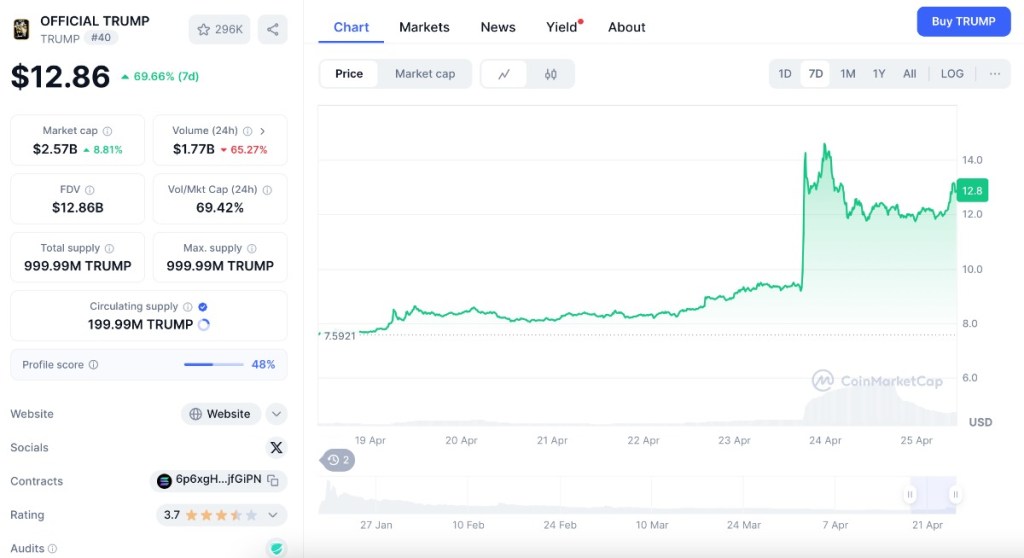Enable LOG scale on the chart
This screenshot has height=558, width=1024.
pyautogui.click(x=952, y=74)
